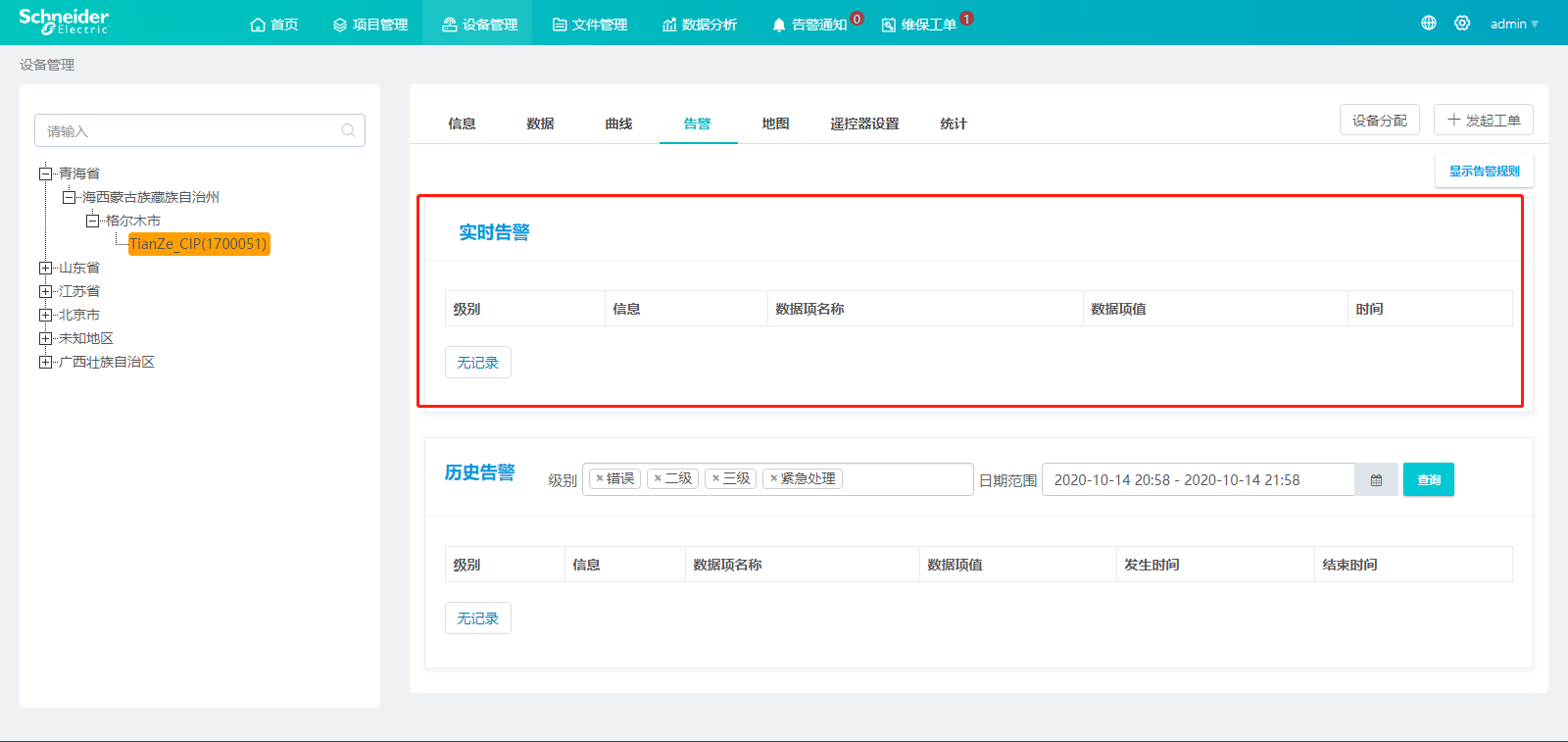The image size is (1568, 742).
Task: Open 项目管理 in top navigation
Action: point(370,25)
